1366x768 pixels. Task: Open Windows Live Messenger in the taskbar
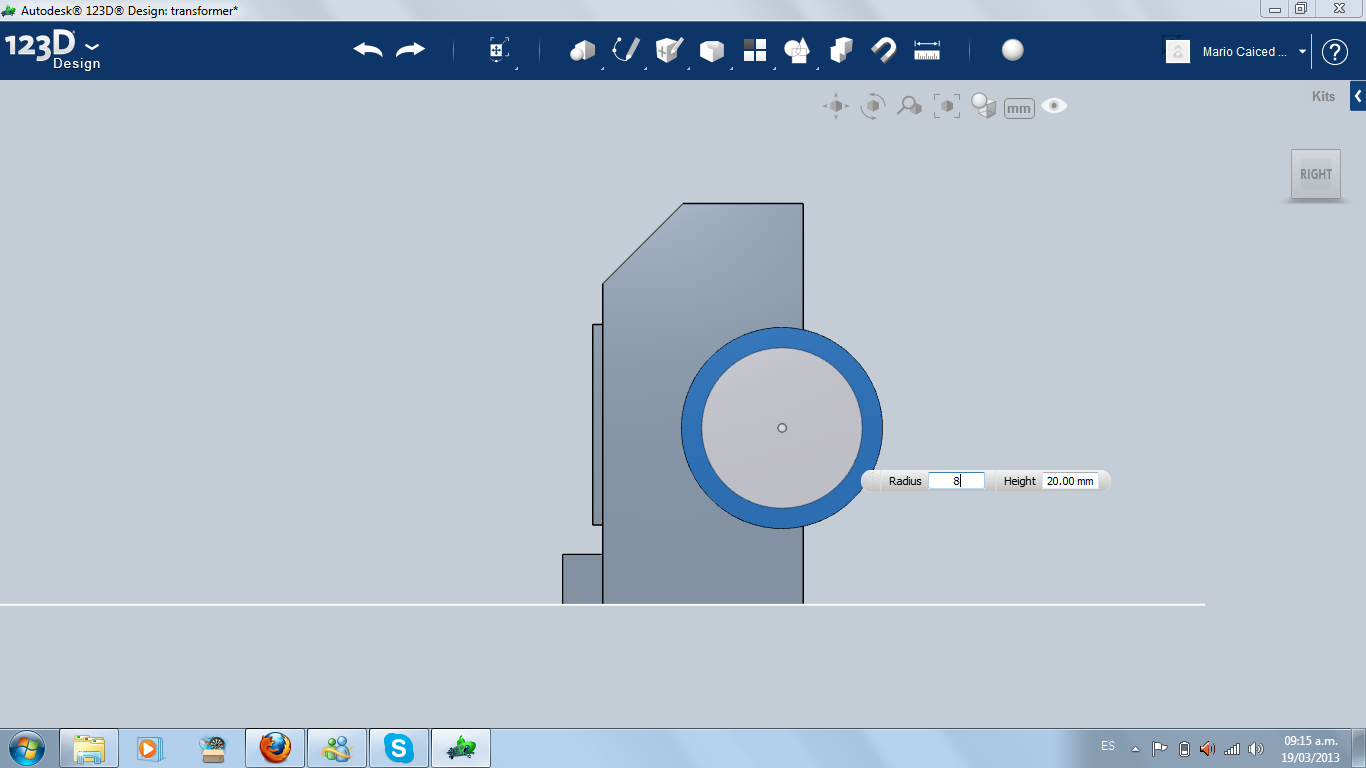point(337,748)
